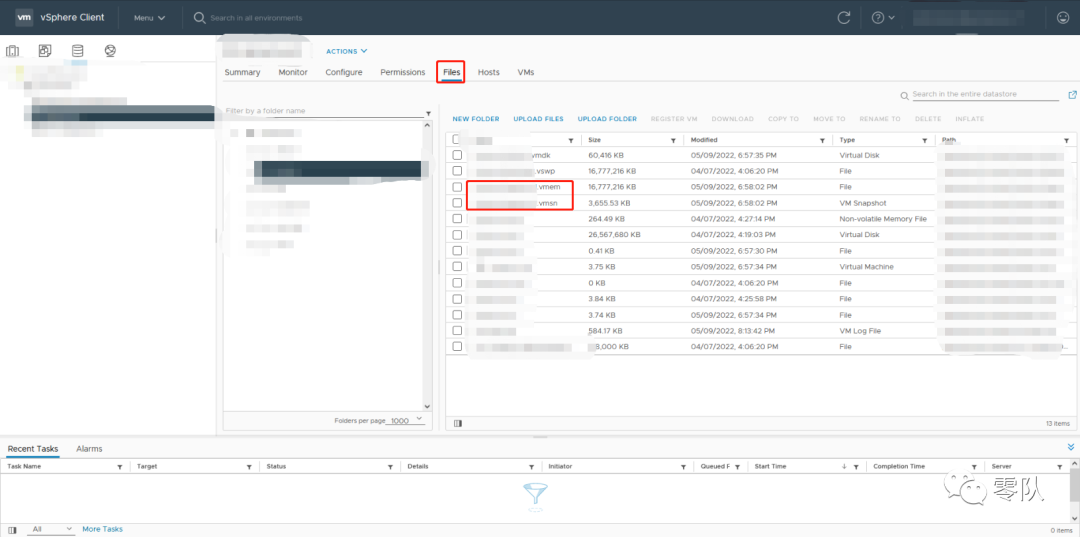Click the Search in the entire datastore field
The image size is (1080, 537).
click(985, 94)
